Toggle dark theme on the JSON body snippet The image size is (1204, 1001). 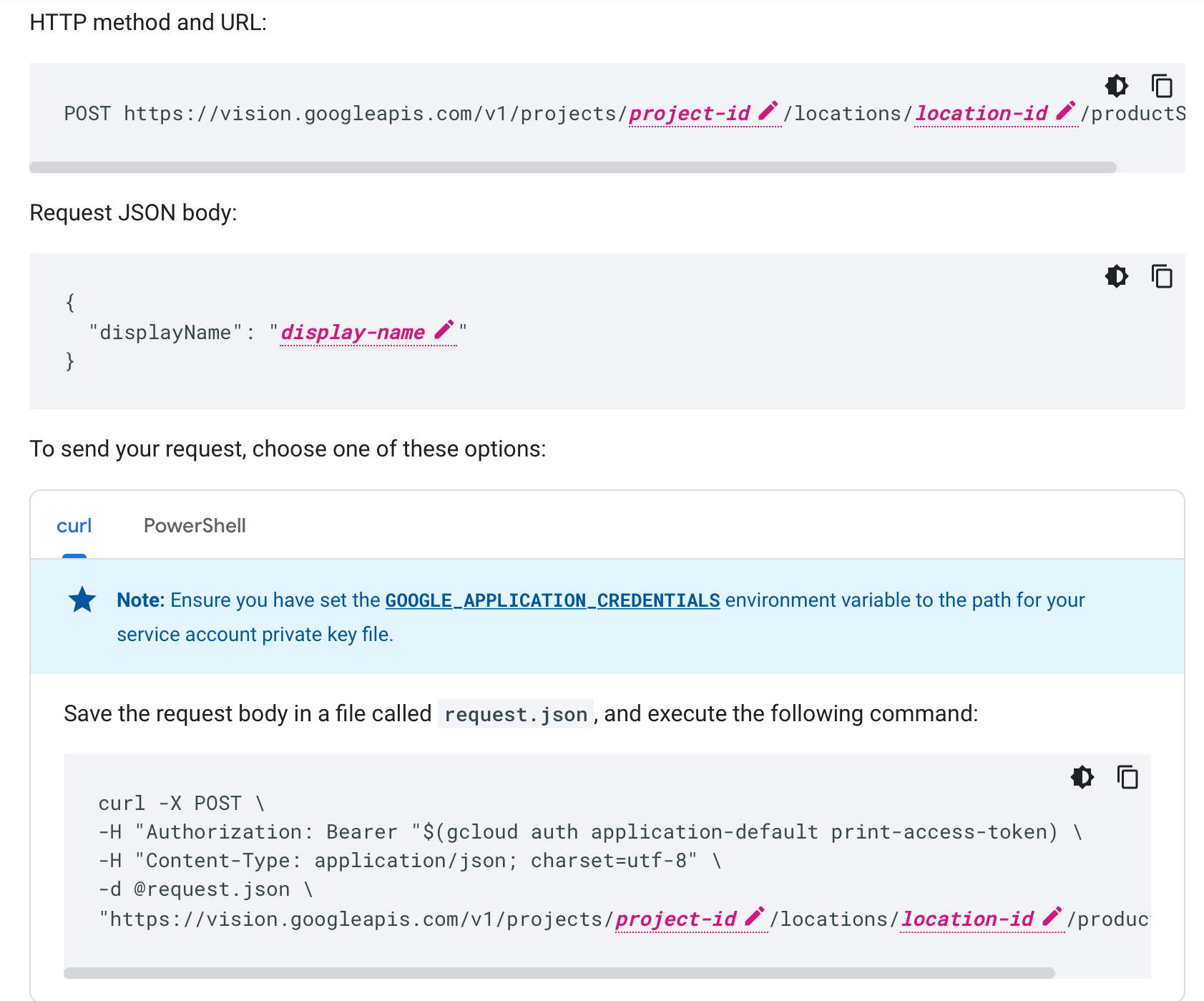tap(1116, 276)
